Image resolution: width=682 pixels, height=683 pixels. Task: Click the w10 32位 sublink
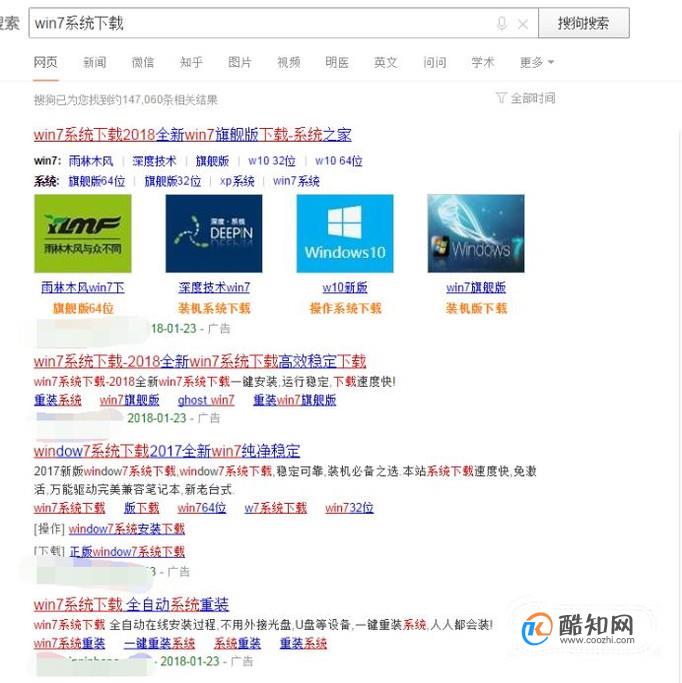(x=272, y=161)
